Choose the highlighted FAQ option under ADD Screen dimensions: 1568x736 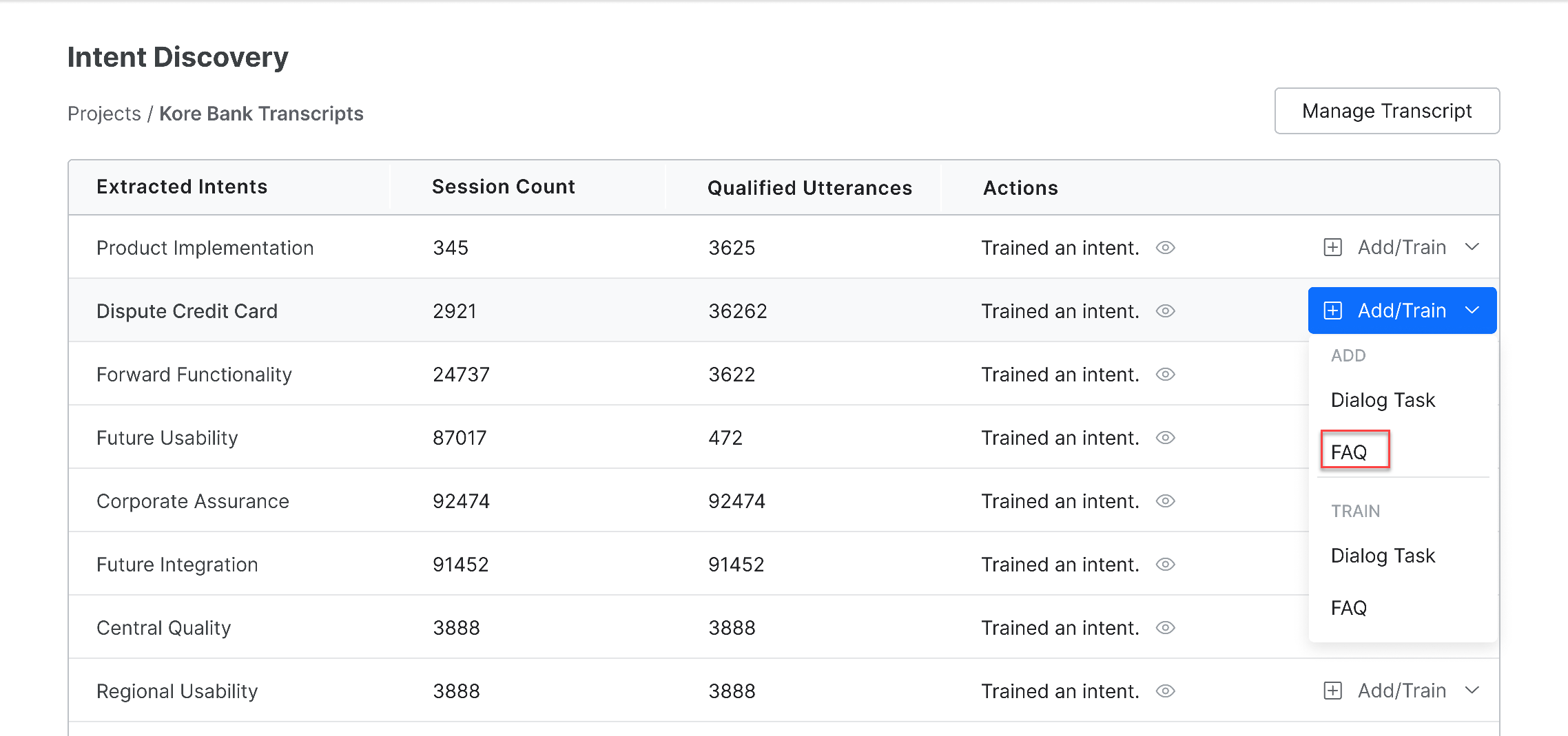[x=1349, y=452]
